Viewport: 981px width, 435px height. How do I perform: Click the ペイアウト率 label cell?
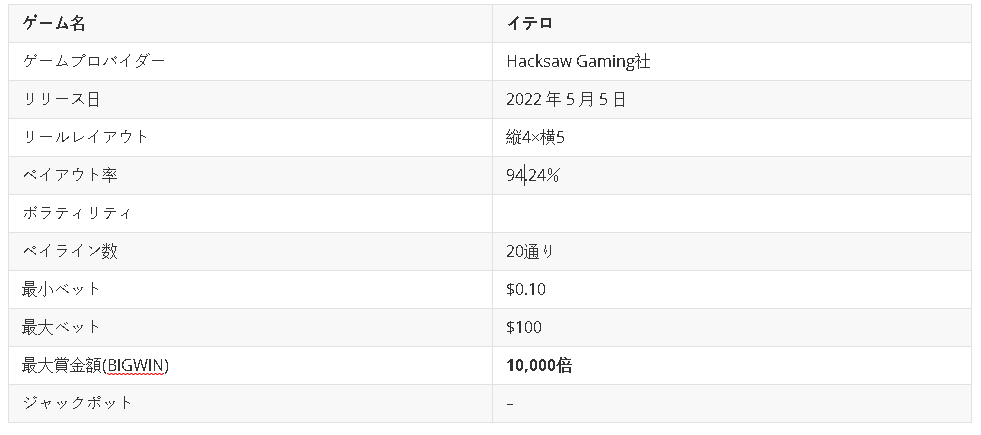click(70, 175)
